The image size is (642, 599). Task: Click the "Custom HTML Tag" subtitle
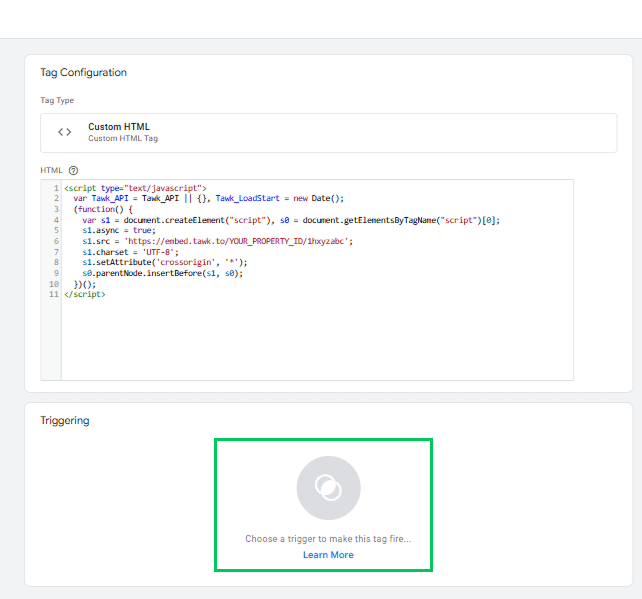point(123,138)
